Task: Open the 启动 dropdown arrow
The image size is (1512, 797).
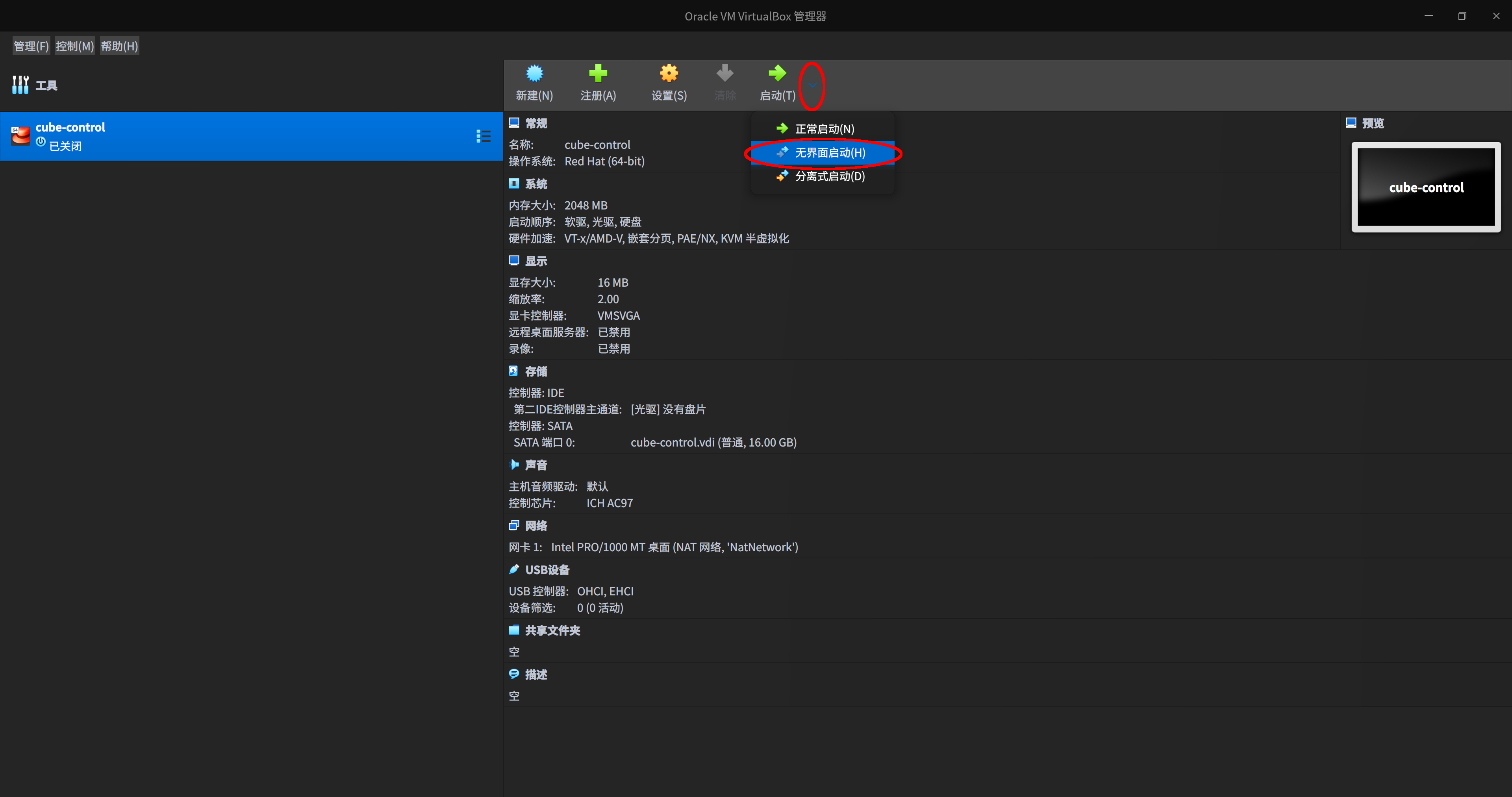Action: 812,85
